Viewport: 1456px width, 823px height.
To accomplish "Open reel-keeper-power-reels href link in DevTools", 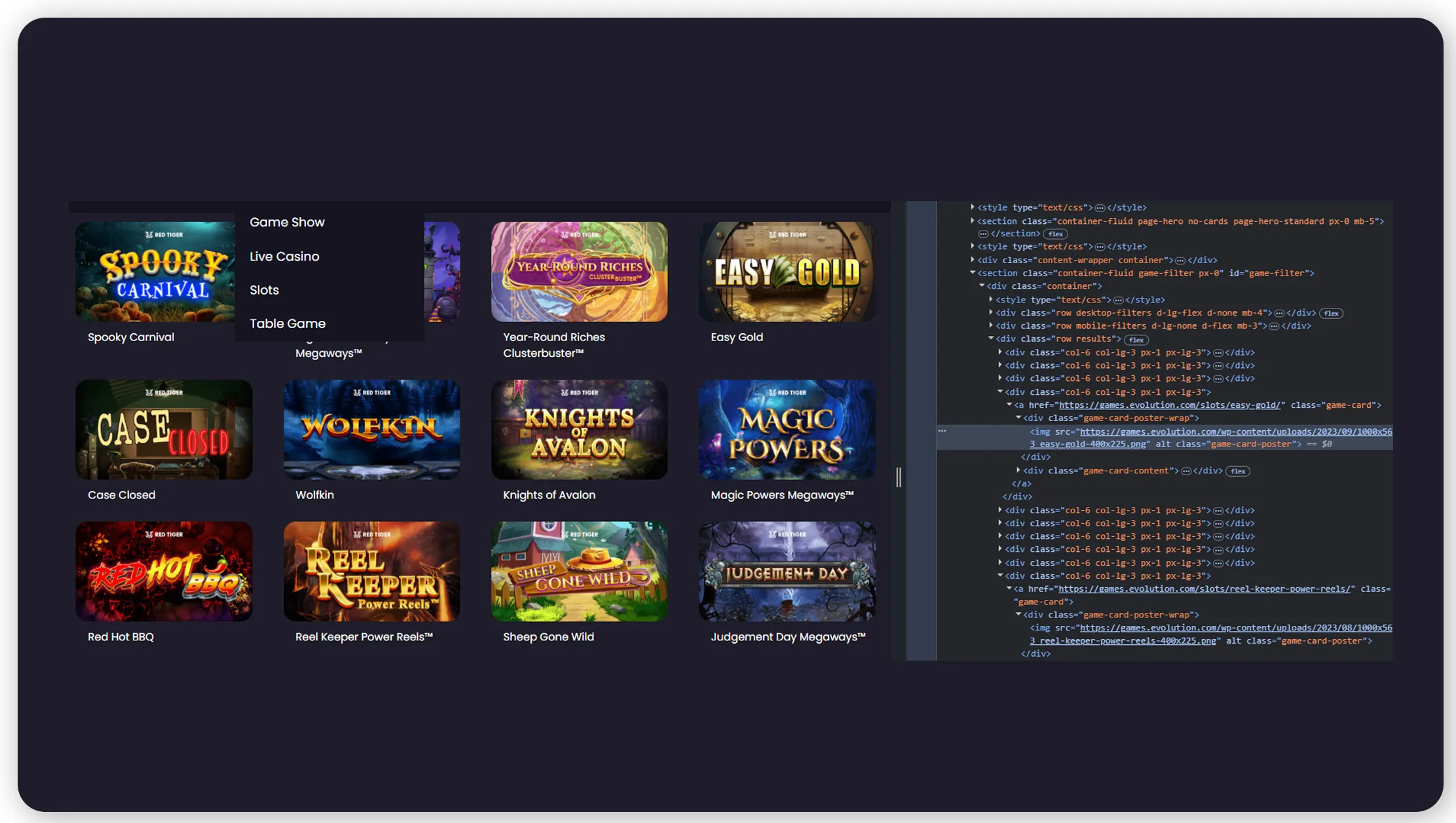I will point(1205,589).
